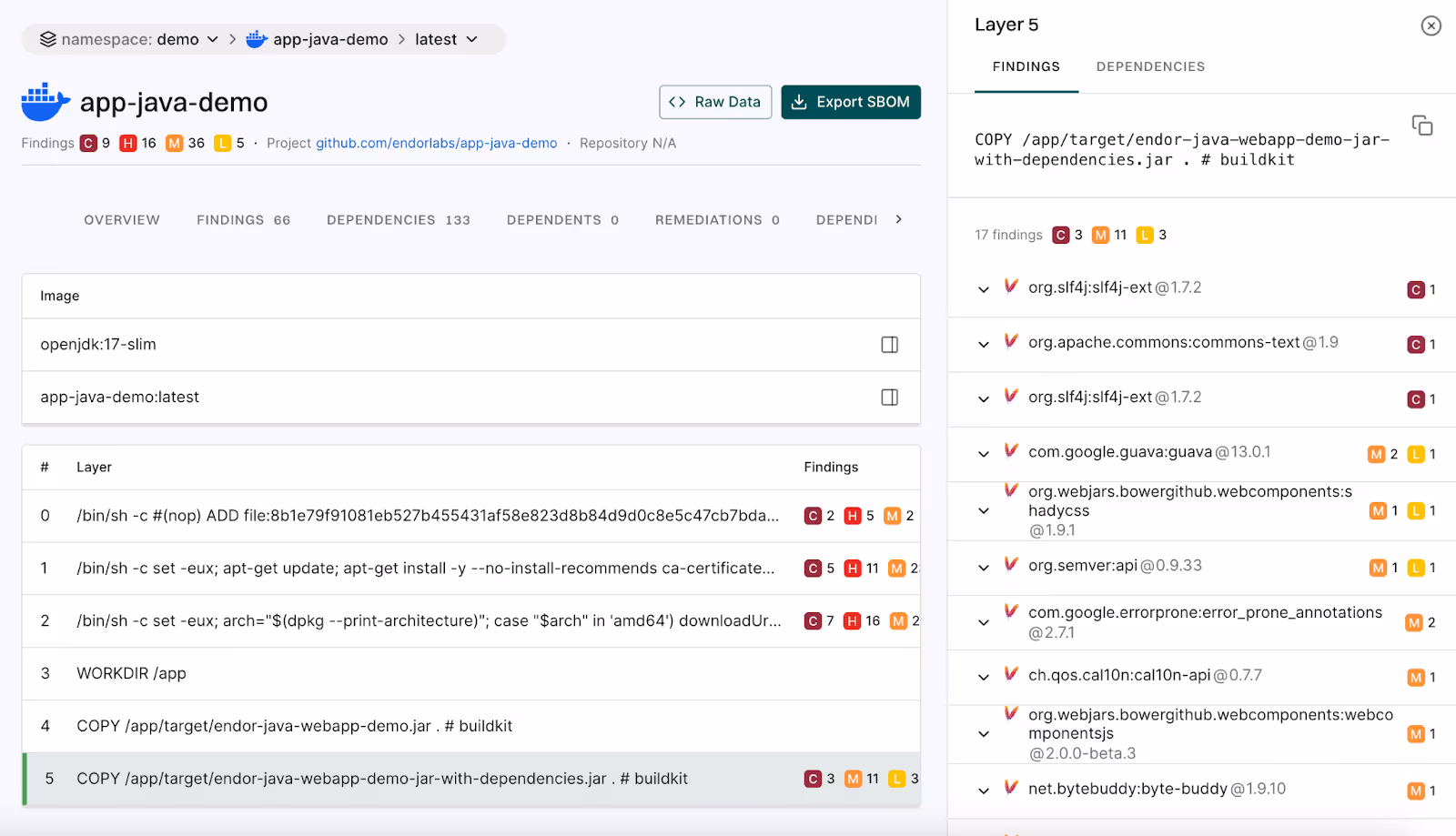
Task: Open the Findings 66 tab
Action: tap(244, 220)
